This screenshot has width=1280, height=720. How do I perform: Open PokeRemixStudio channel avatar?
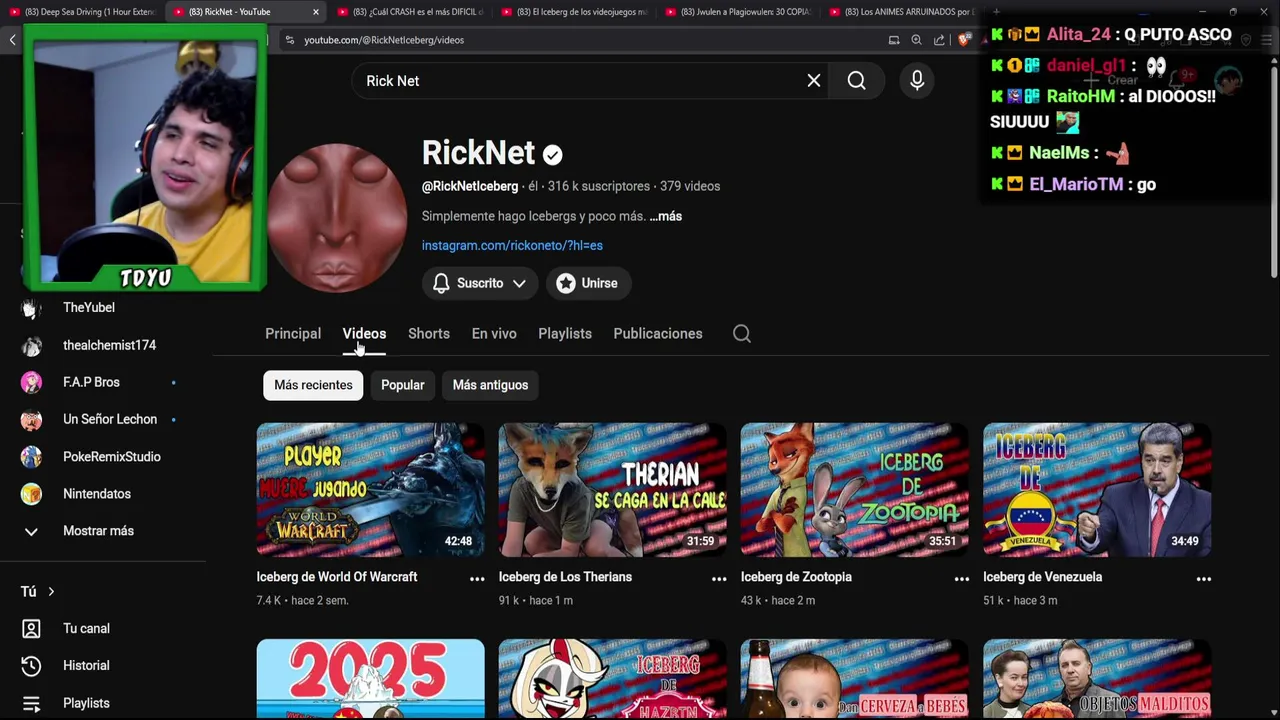coord(31,457)
